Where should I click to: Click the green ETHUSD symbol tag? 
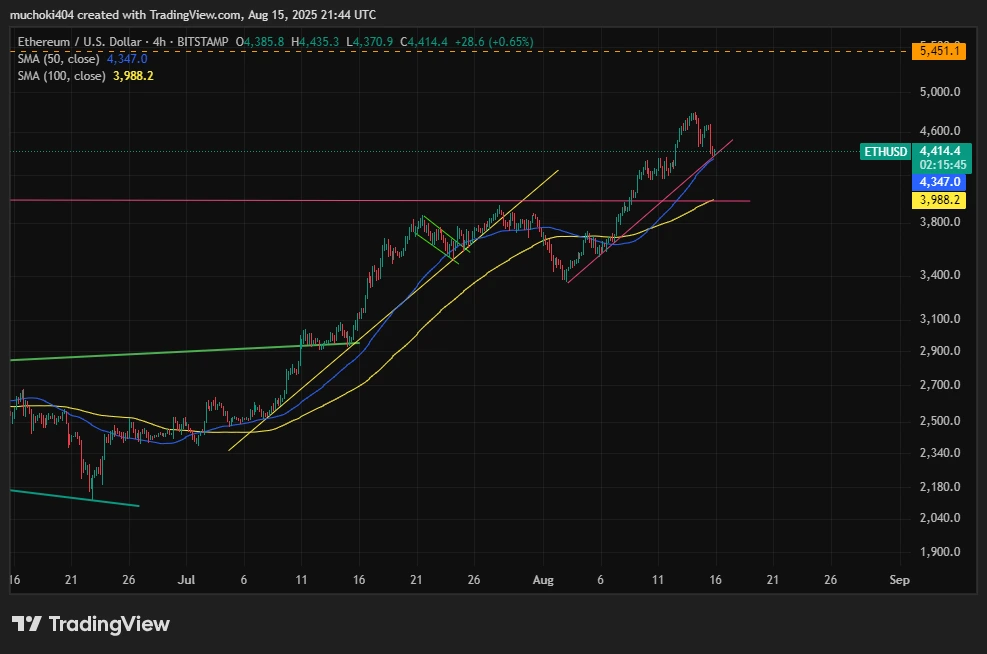[x=886, y=152]
